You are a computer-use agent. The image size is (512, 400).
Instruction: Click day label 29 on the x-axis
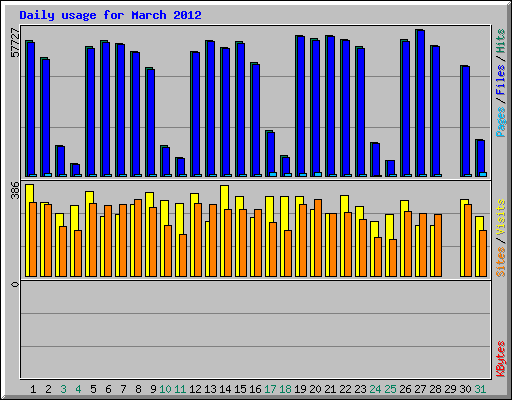point(450,389)
